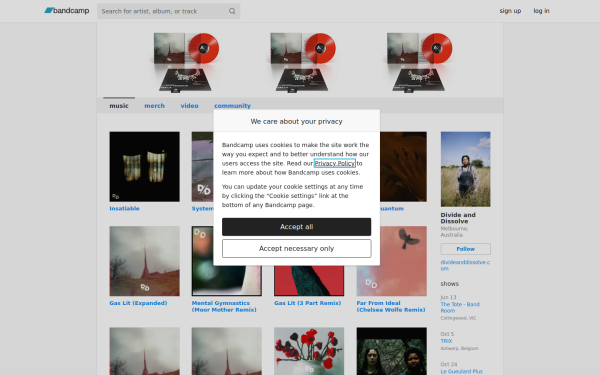Click the 'Collingwood, VIC' venue location text
This screenshot has width=600, height=375.
(458, 318)
